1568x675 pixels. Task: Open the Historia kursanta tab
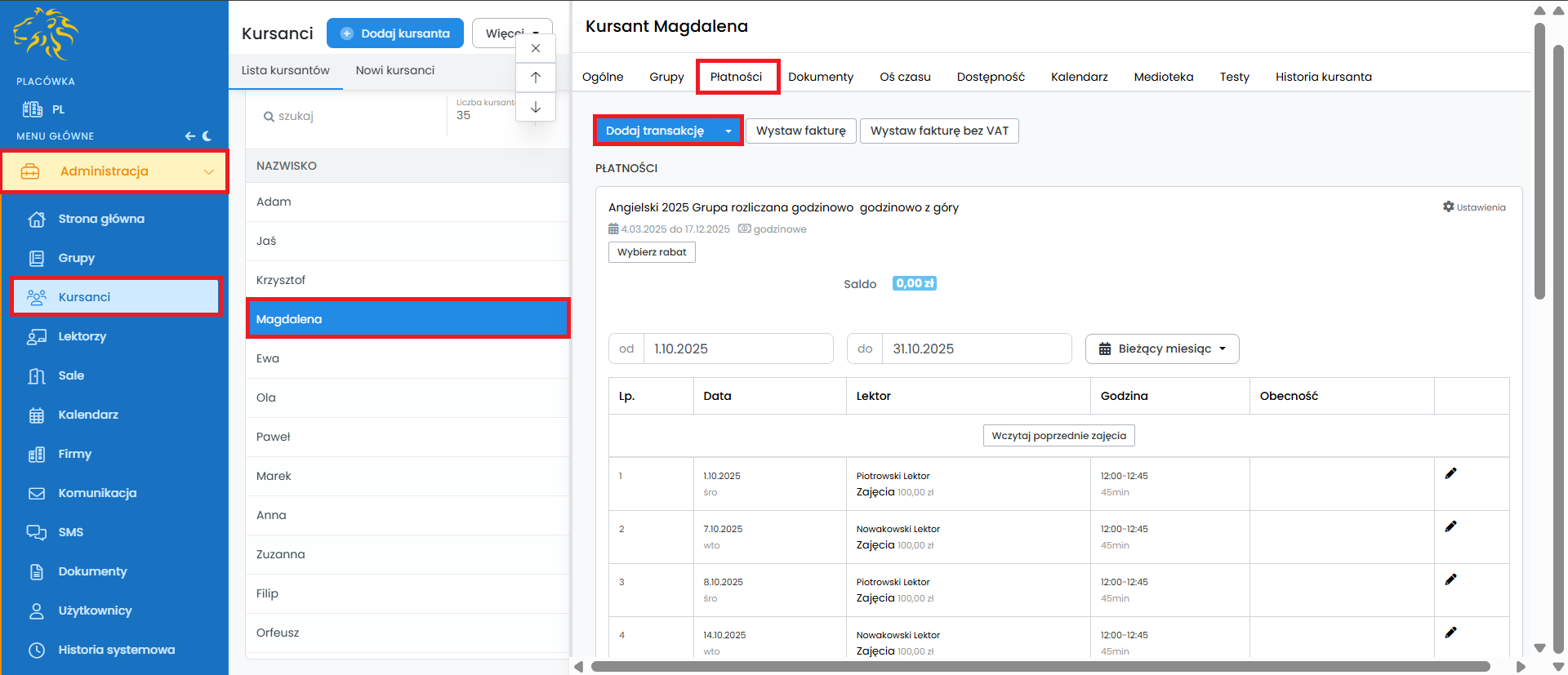pos(1323,77)
